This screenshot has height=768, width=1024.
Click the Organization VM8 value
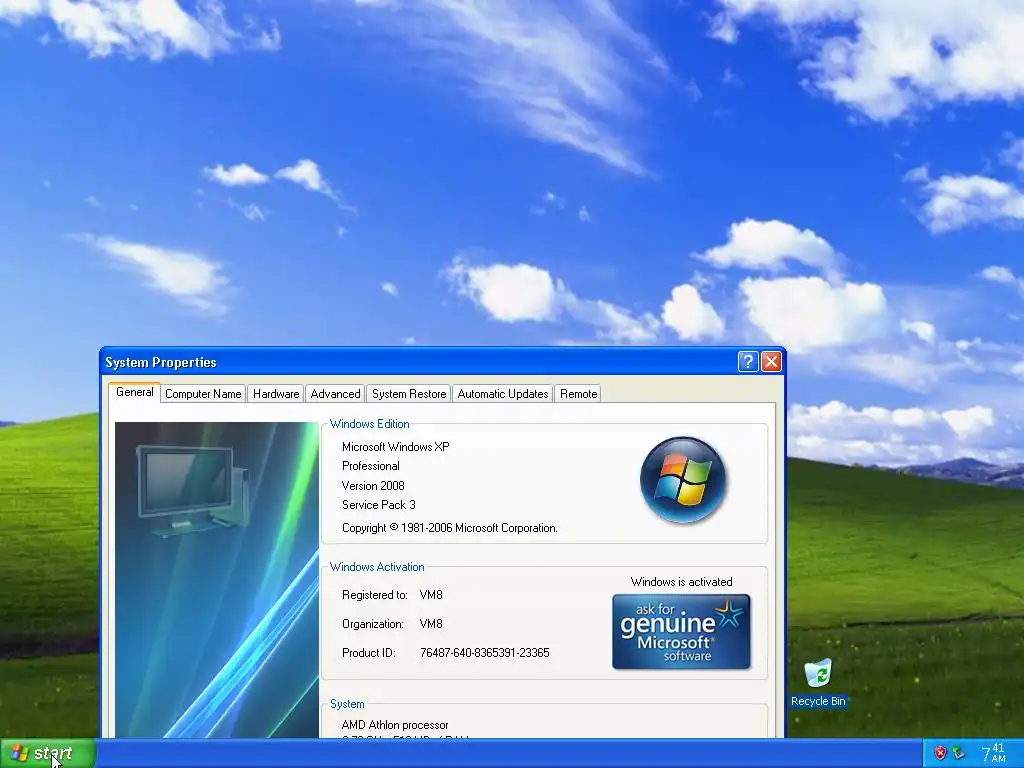[431, 624]
